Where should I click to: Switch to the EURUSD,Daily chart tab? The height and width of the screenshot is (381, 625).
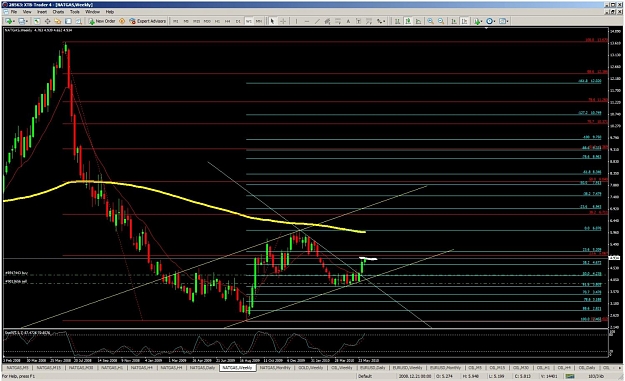373,367
